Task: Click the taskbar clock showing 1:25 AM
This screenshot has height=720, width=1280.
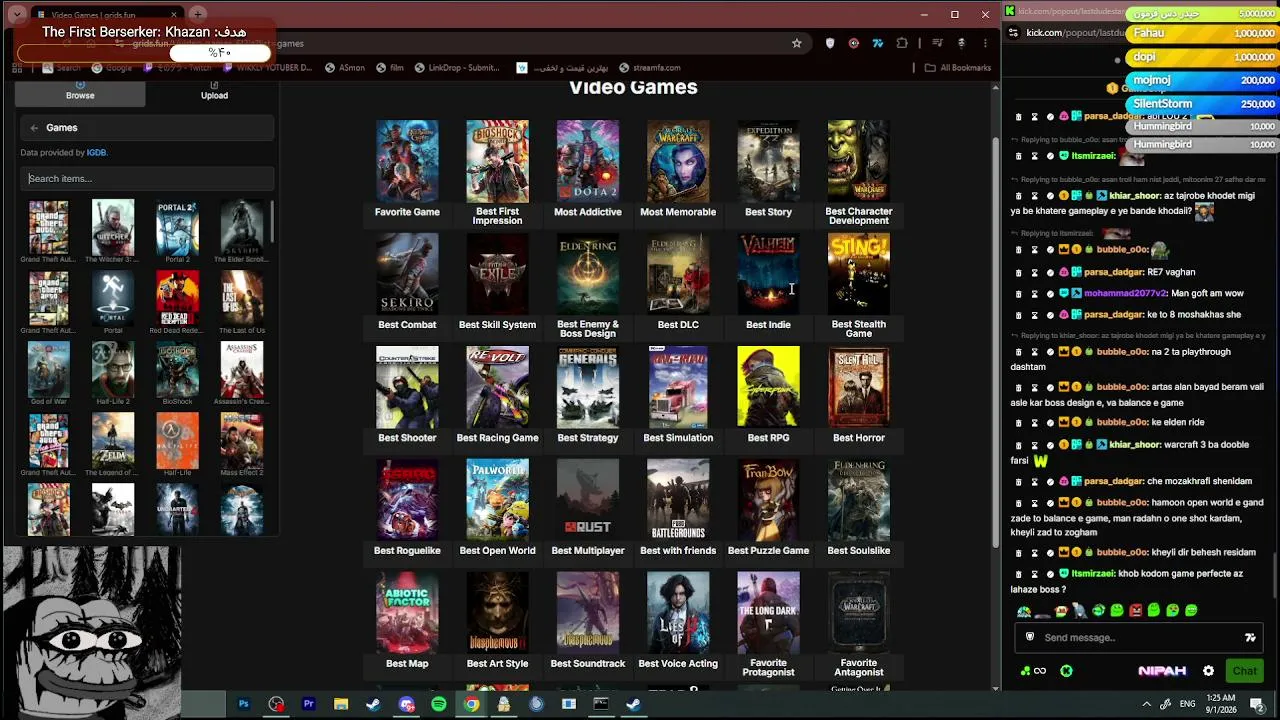Action: coord(1220,704)
